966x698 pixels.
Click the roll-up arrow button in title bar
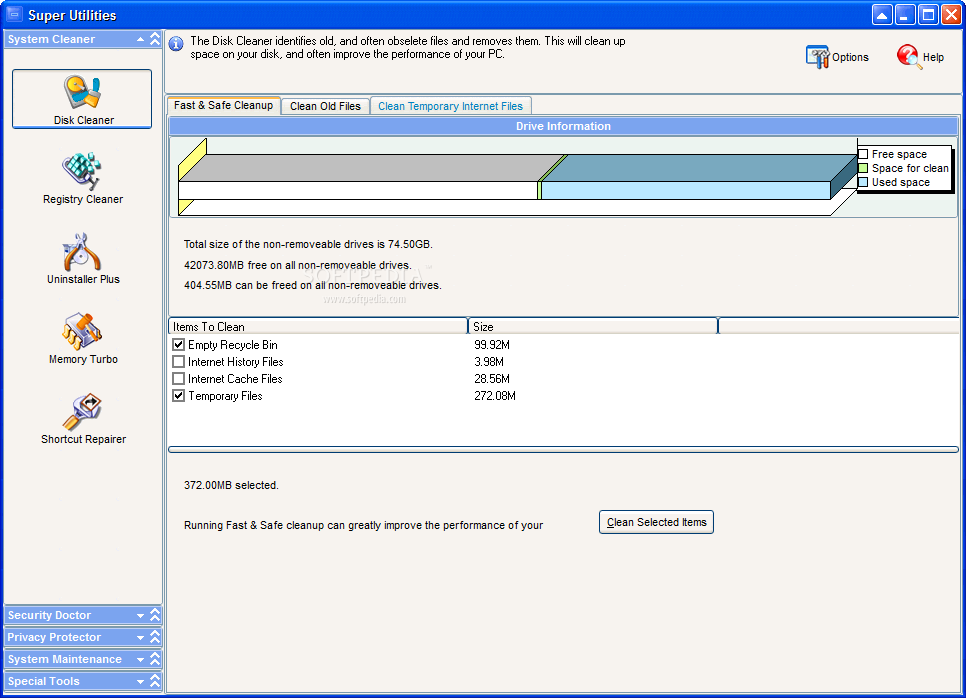882,15
